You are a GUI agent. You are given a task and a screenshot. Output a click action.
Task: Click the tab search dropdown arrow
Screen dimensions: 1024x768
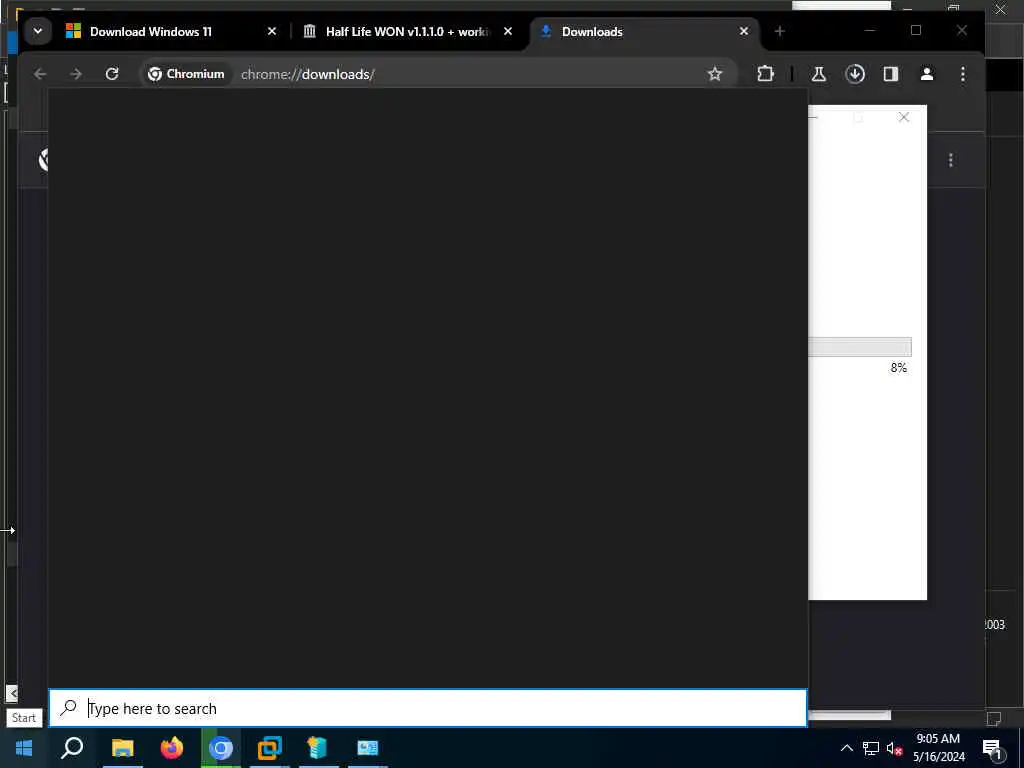38,31
